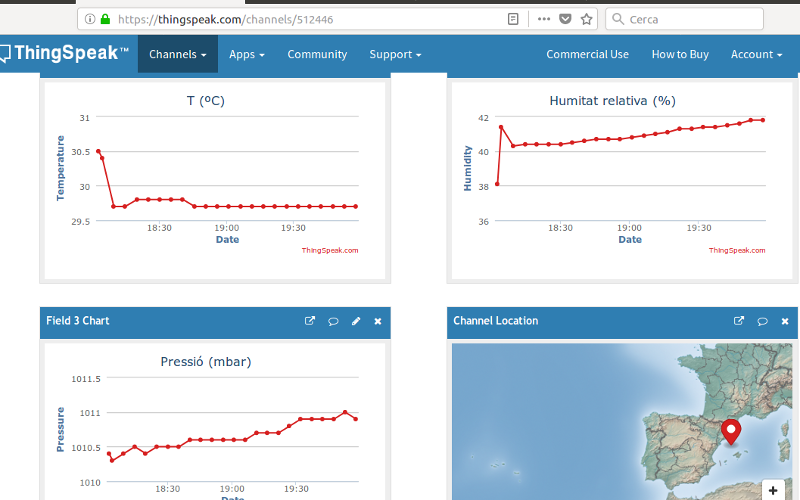Zoom in on the map with plus button
This screenshot has width=800, height=500.
772,490
